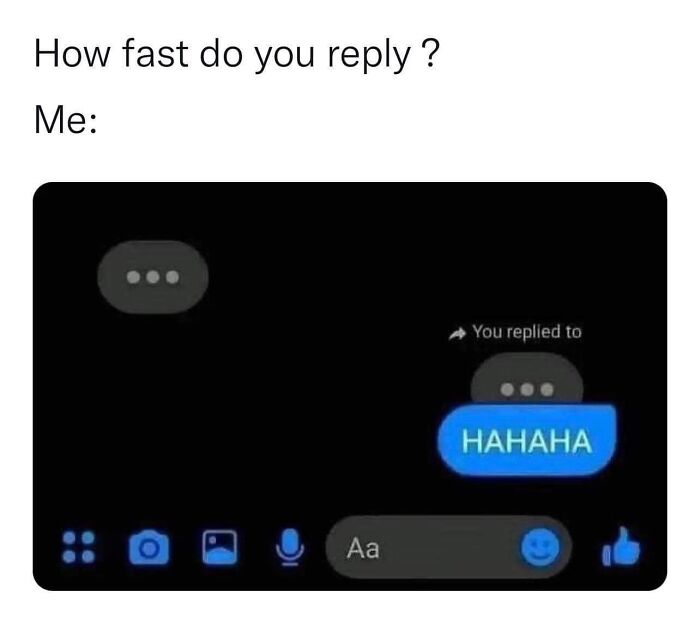Click the question mark in the caption

point(430,53)
